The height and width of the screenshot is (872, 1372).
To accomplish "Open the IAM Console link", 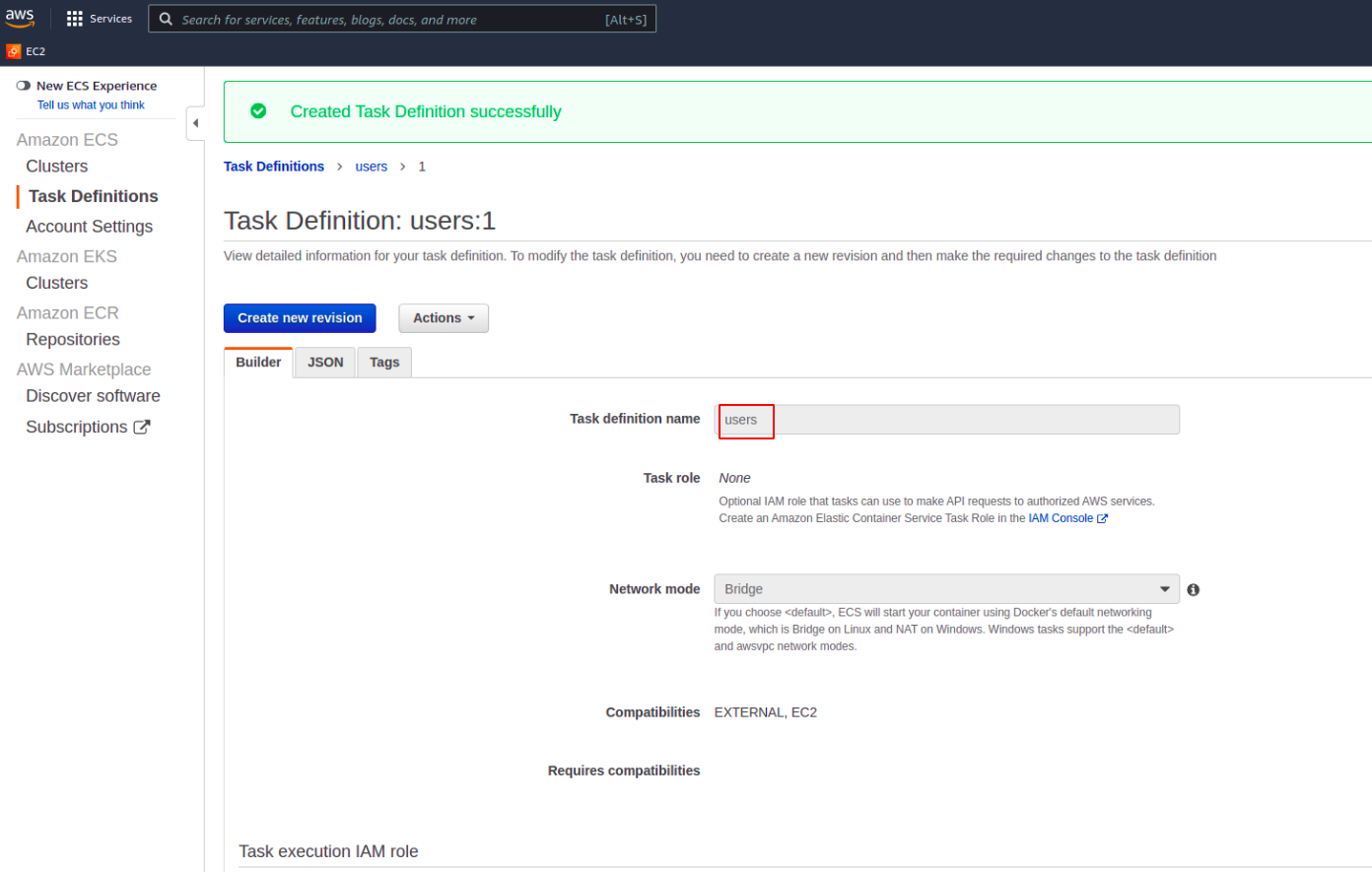I will click(x=1061, y=517).
